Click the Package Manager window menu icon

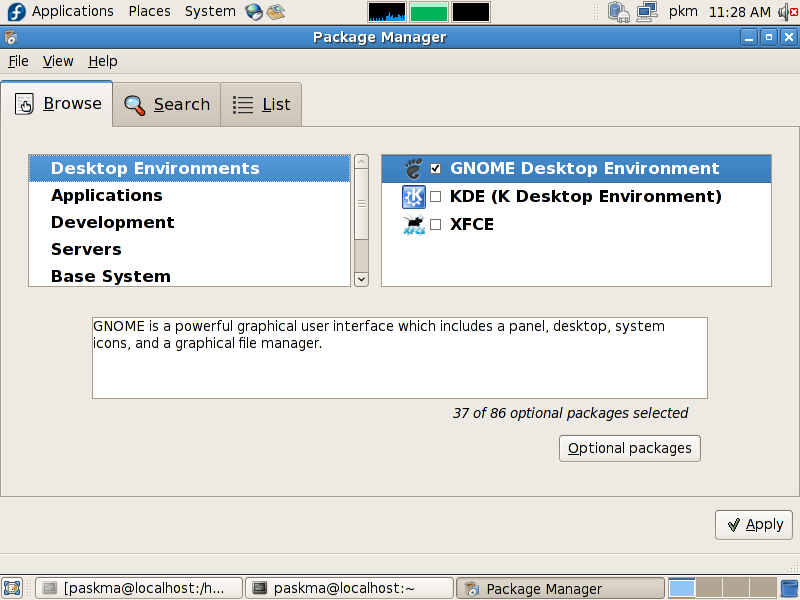pyautogui.click(x=10, y=37)
